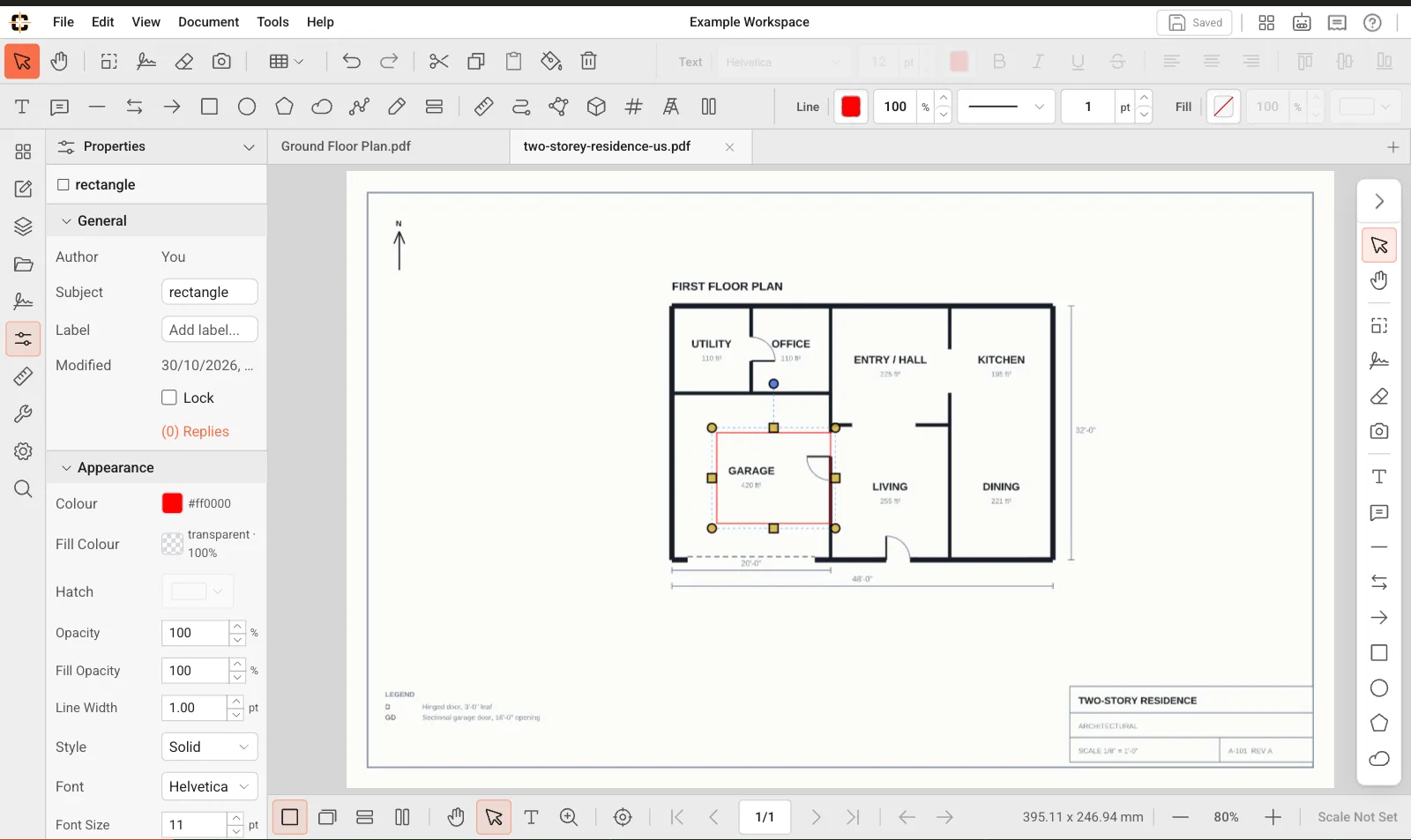Open the table tool dropdown arrow
Screen dimensions: 1411x840
coord(299,62)
